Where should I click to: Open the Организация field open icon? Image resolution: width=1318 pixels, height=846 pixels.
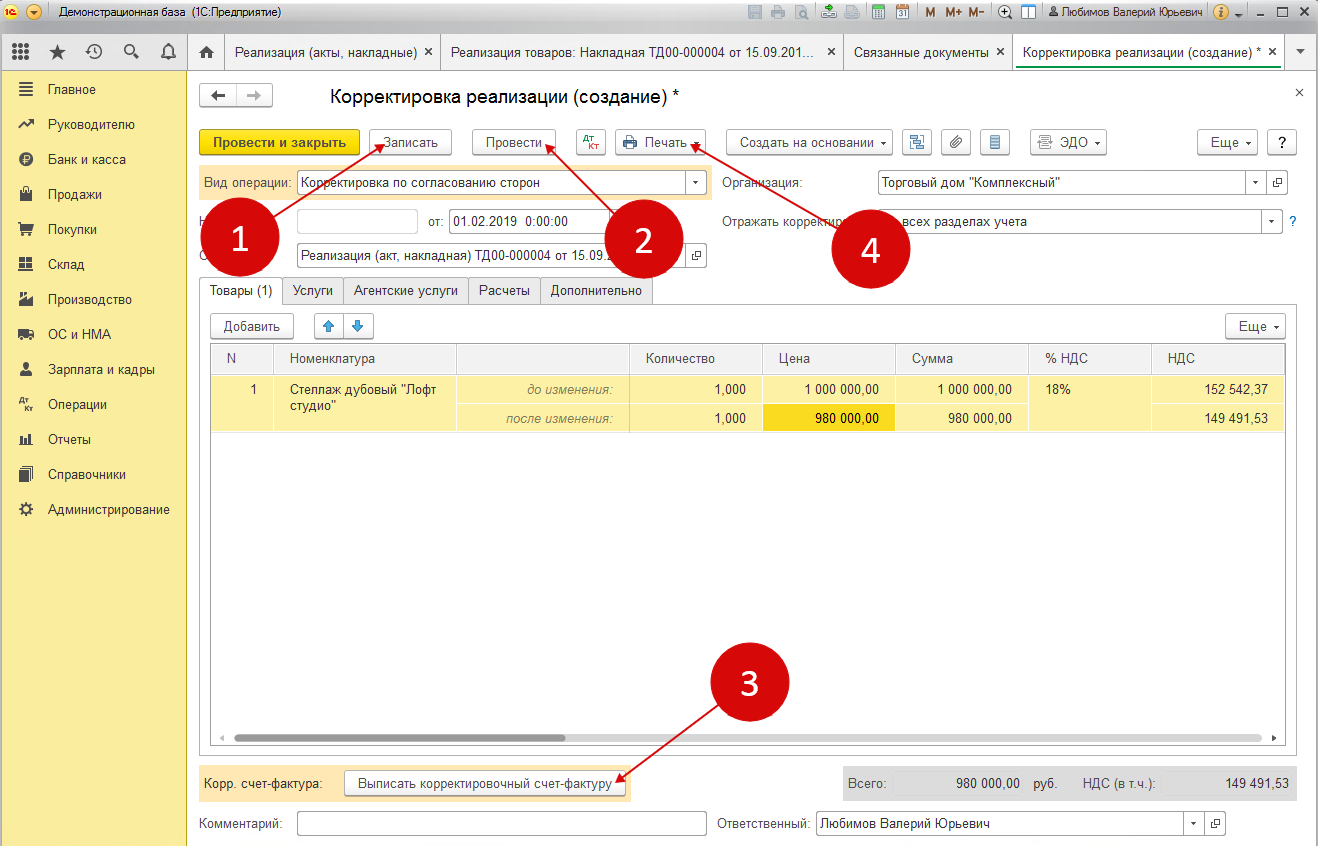[x=1277, y=183]
